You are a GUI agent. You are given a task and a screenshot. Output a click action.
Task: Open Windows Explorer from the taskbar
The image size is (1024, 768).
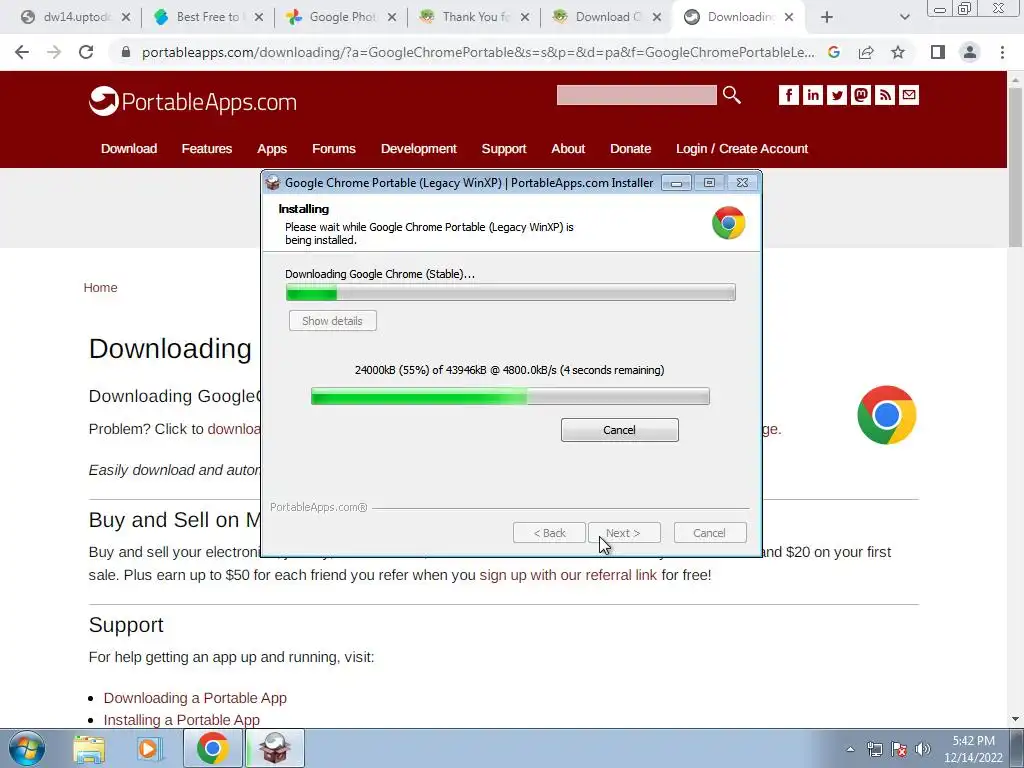pos(89,750)
